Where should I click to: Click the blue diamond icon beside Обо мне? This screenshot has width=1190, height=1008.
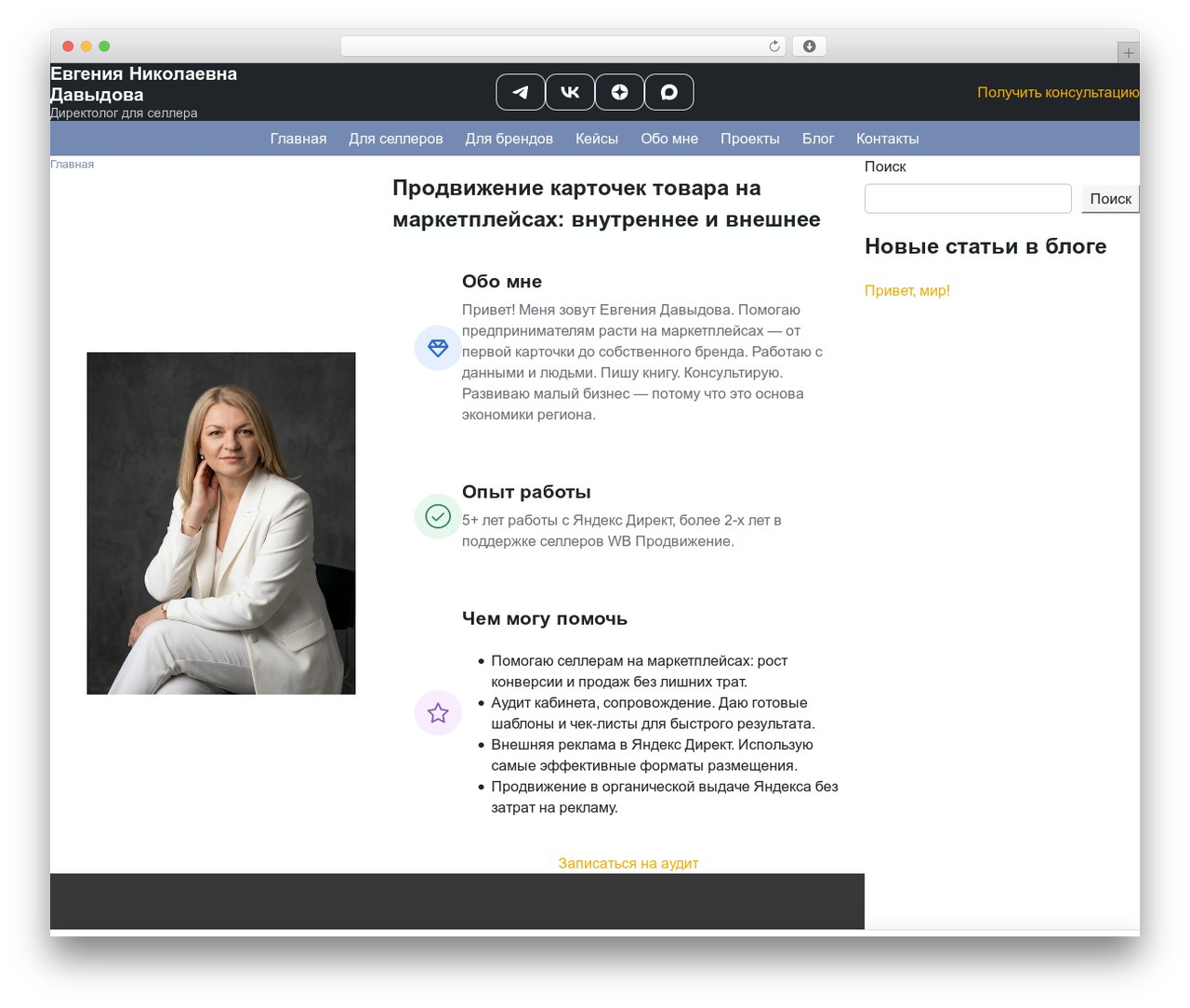pyautogui.click(x=438, y=348)
